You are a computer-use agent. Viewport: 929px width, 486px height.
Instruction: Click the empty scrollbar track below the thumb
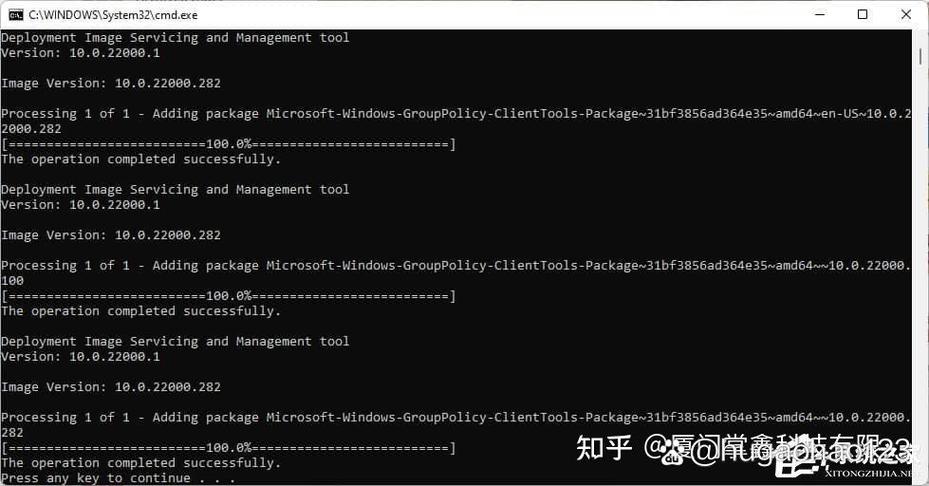click(920, 267)
